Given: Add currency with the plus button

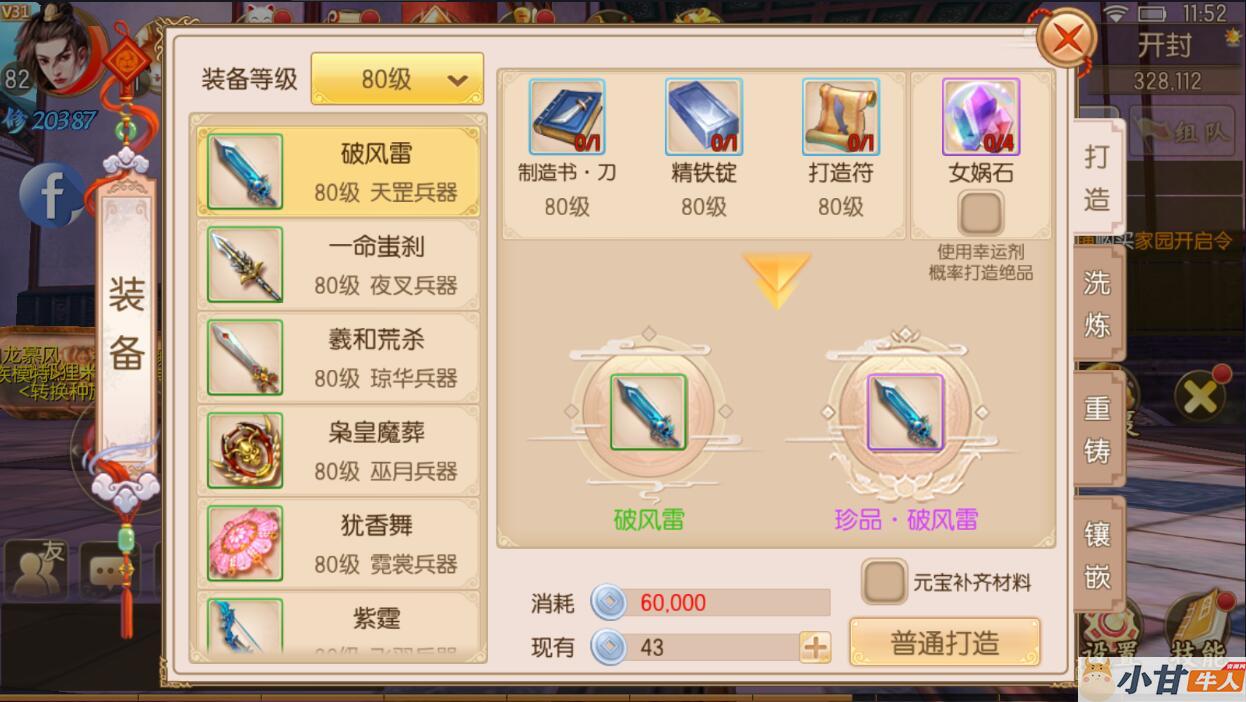Looking at the screenshot, I should (815, 647).
